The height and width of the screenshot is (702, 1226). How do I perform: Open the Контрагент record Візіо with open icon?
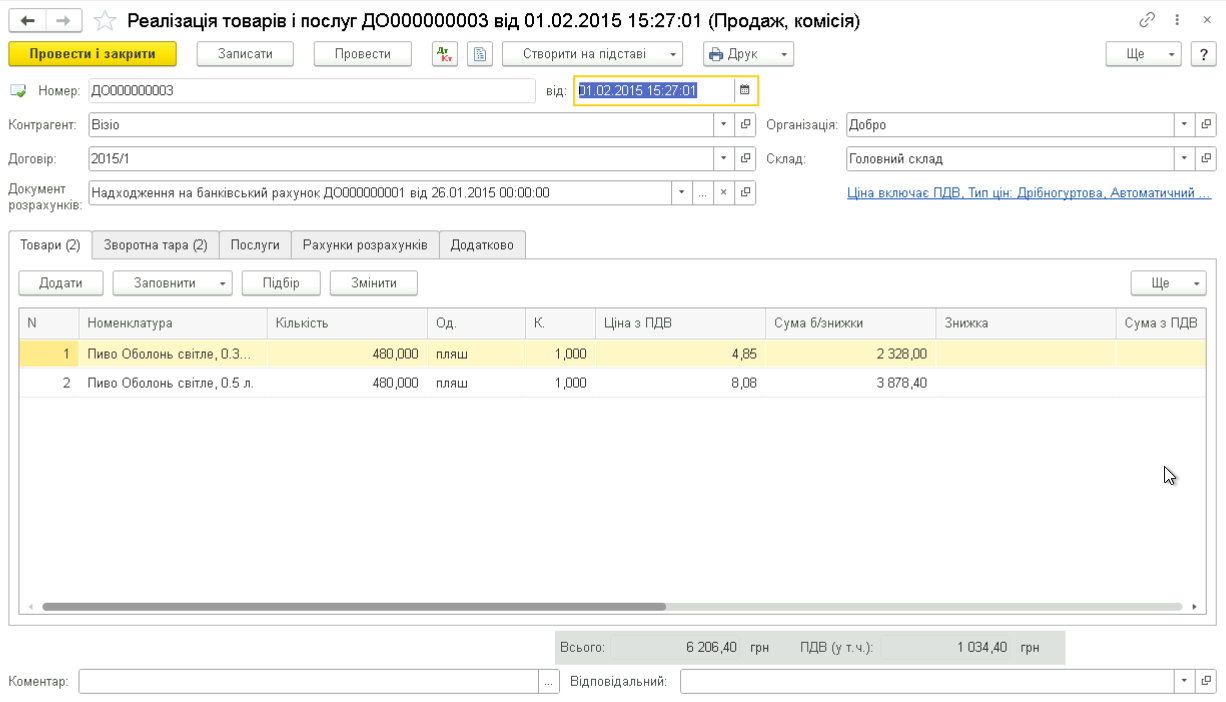(745, 125)
